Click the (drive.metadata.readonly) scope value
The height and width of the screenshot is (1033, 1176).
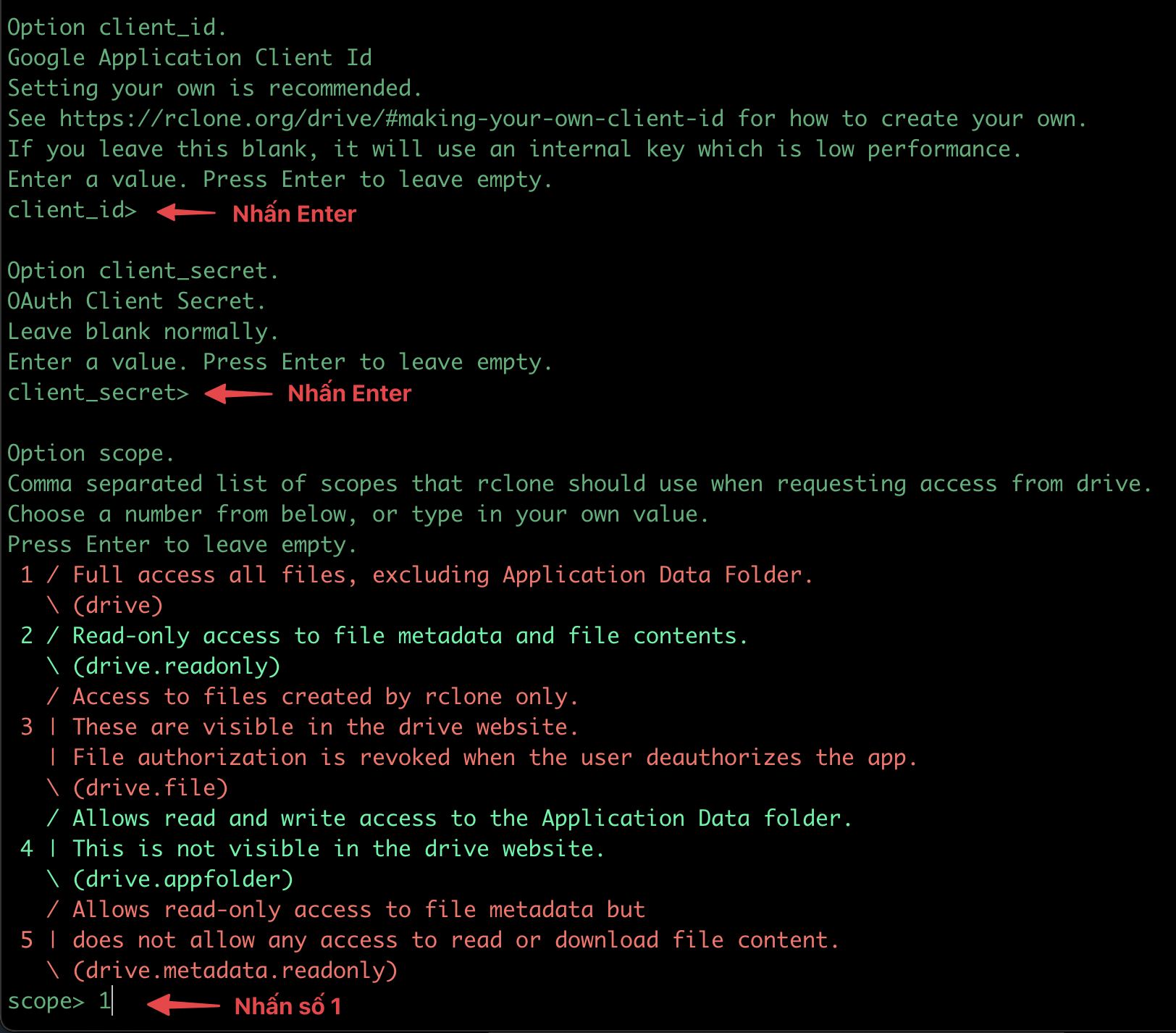(235, 971)
